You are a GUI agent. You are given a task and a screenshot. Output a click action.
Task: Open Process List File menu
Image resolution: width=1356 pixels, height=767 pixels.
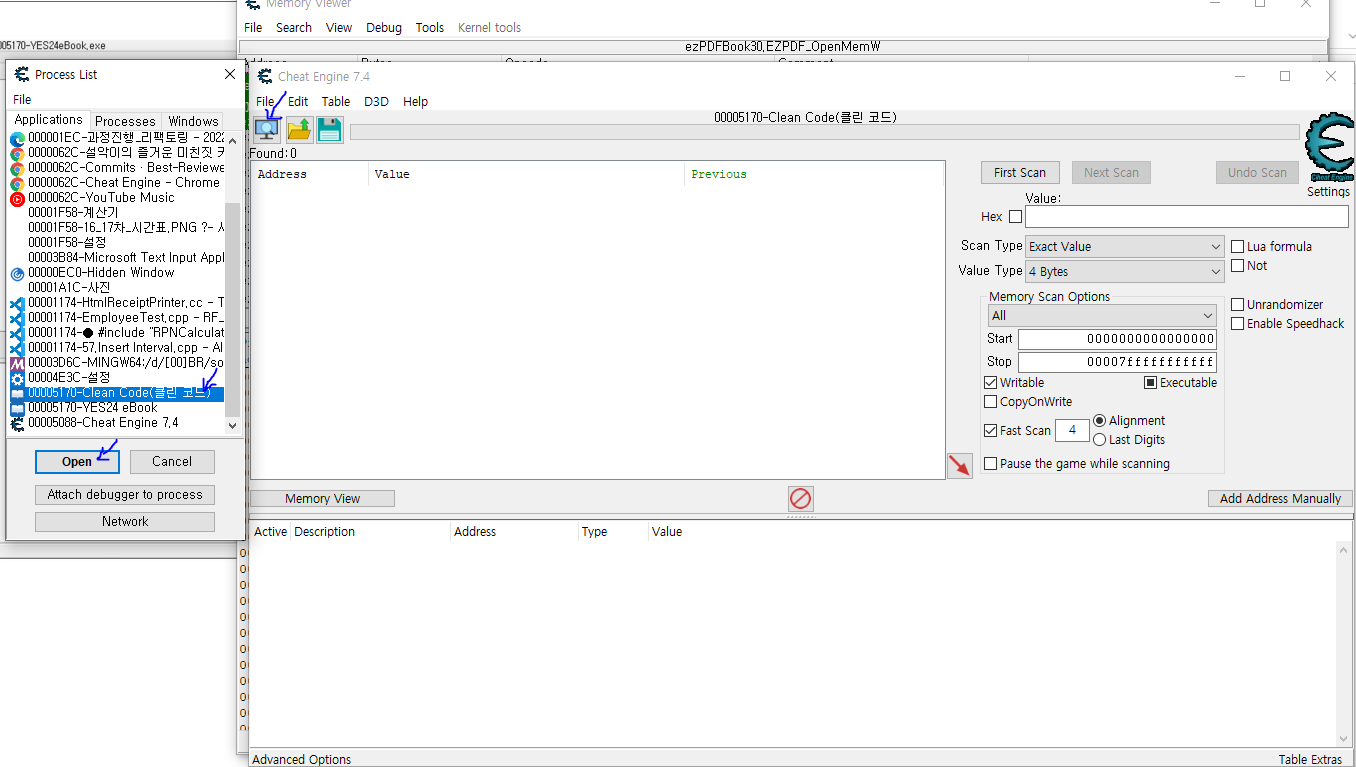click(x=22, y=100)
